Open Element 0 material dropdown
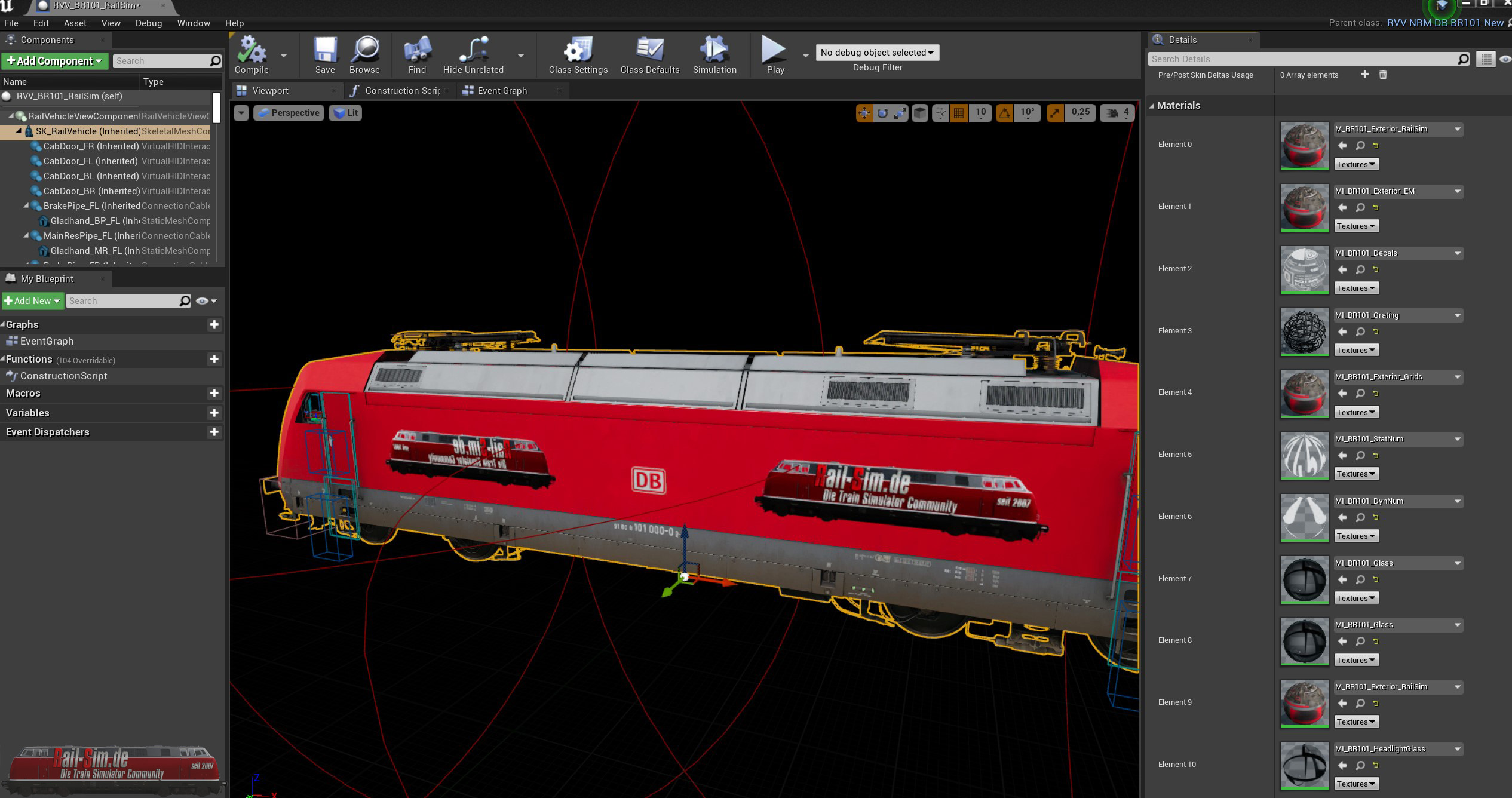This screenshot has height=798, width=1512. [1398, 129]
